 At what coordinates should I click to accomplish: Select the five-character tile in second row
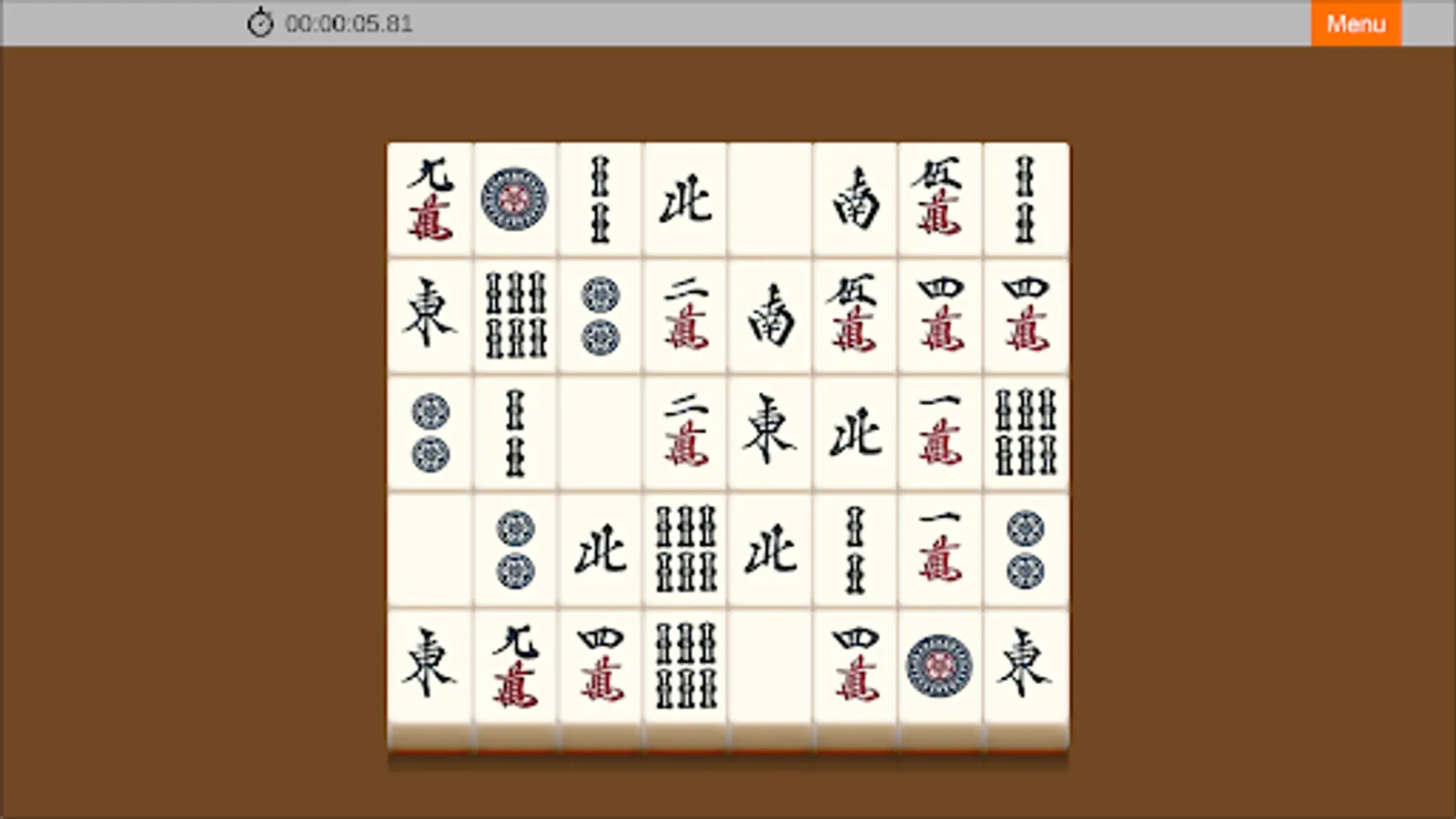pos(855,316)
